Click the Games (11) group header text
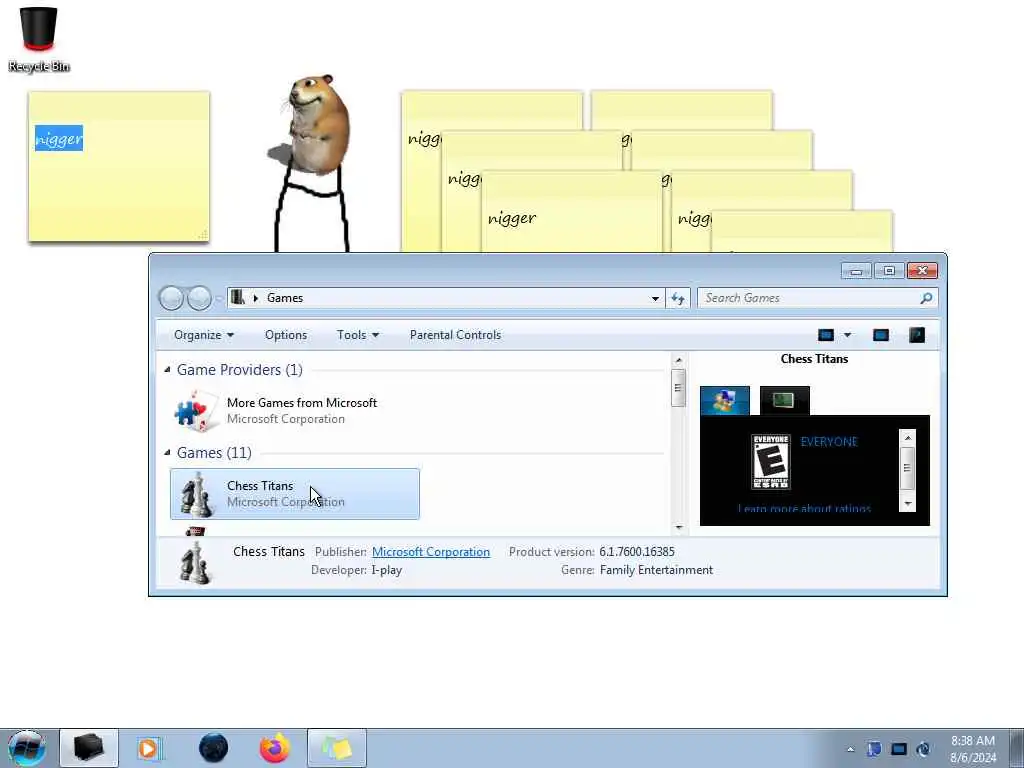Image resolution: width=1024 pixels, height=768 pixels. 214,453
